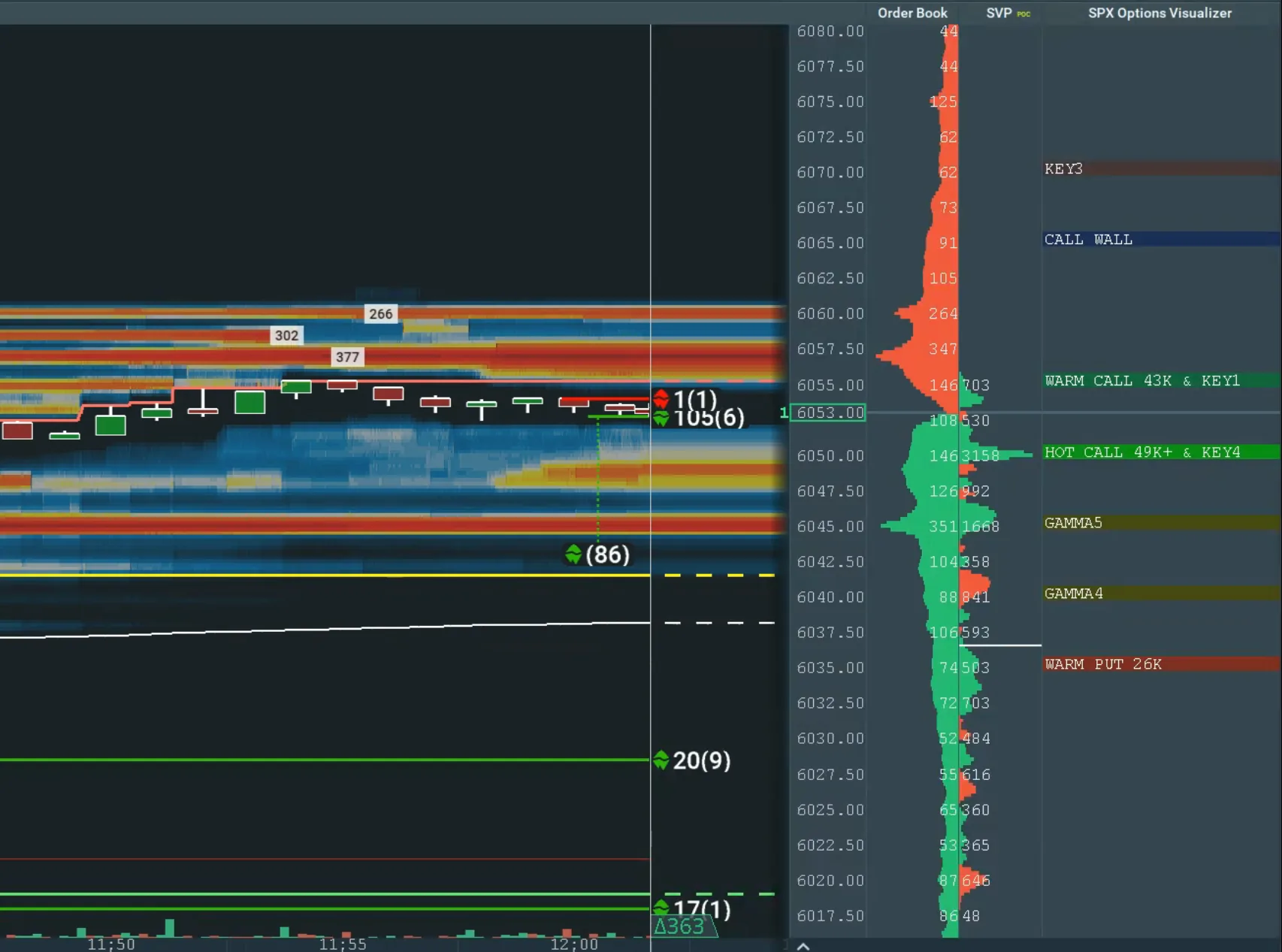The height and width of the screenshot is (952, 1282).
Task: Click the highlighted current price 6053.00
Action: pos(828,413)
